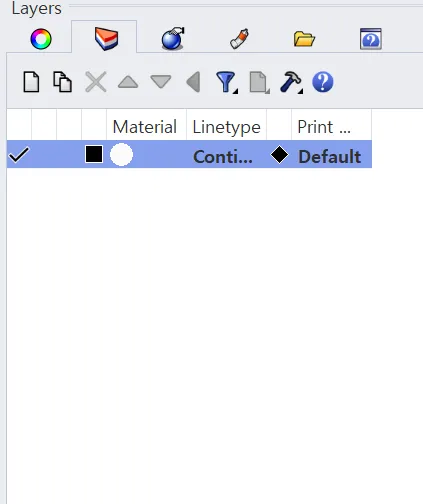Move layer down with triangle arrow
423x504 pixels.
coord(161,82)
